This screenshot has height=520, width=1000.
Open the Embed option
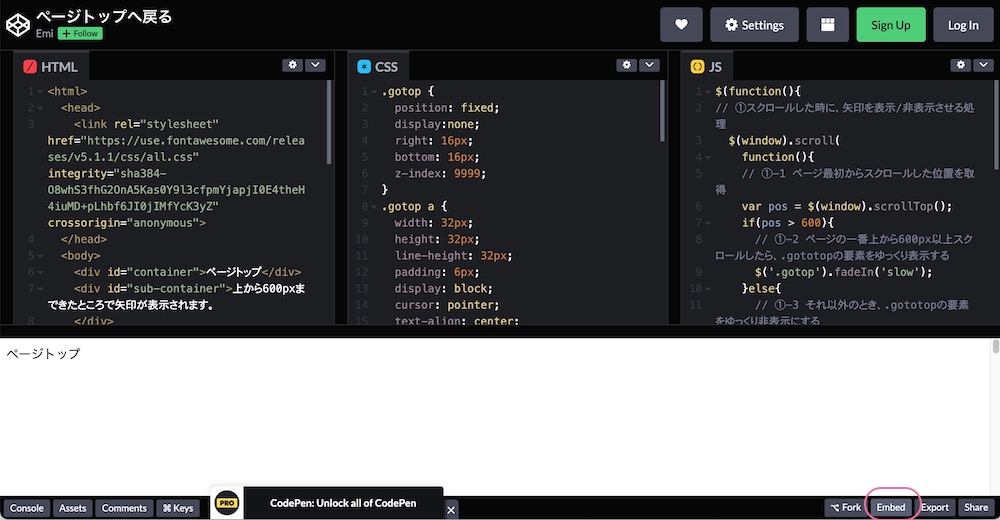point(891,507)
